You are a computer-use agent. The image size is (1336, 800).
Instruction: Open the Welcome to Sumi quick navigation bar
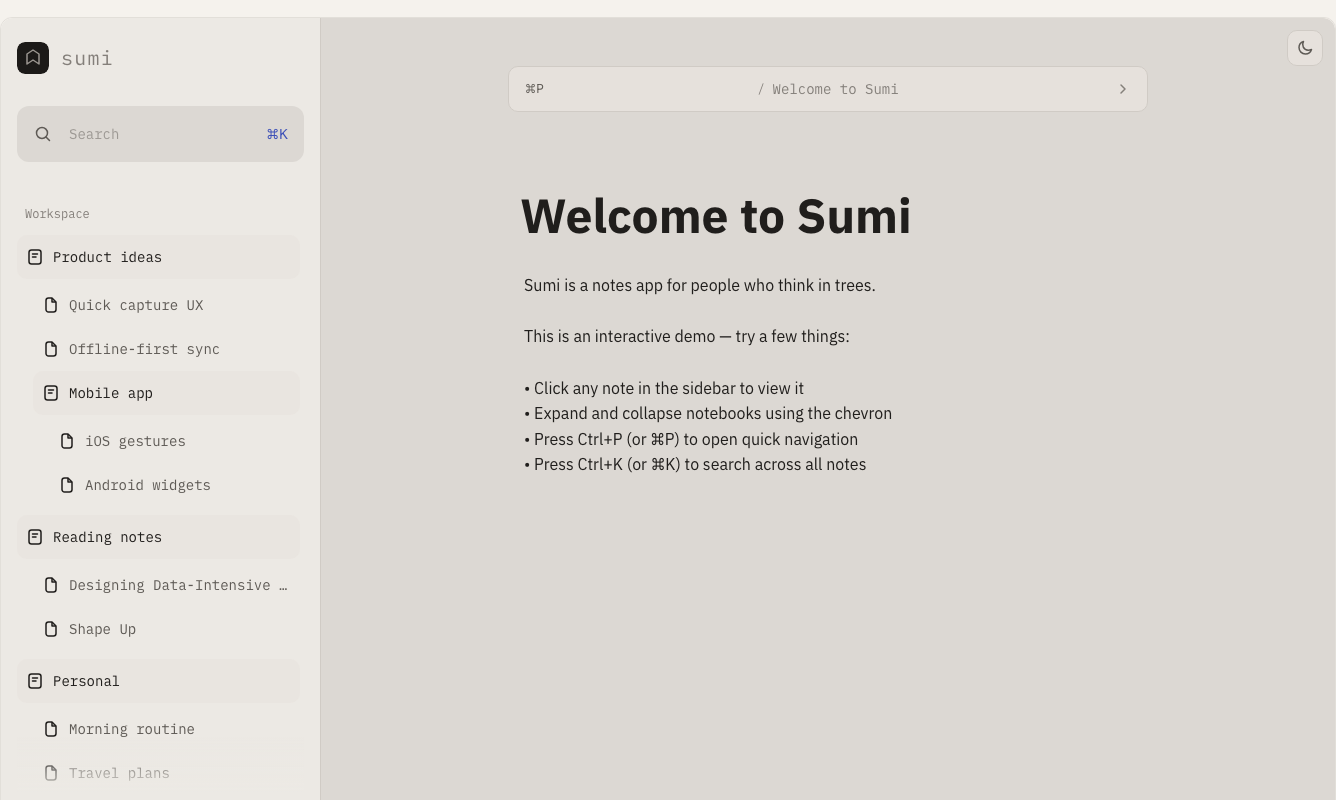[x=828, y=89]
